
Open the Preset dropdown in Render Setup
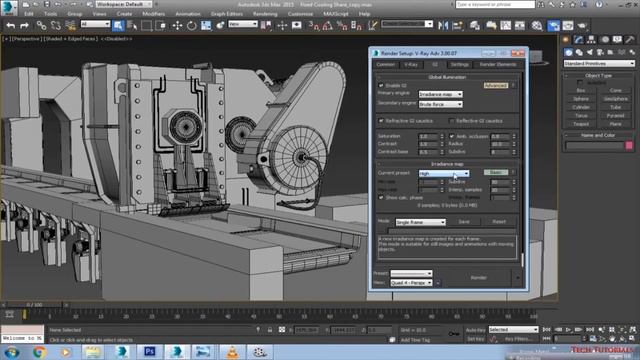(x=411, y=273)
